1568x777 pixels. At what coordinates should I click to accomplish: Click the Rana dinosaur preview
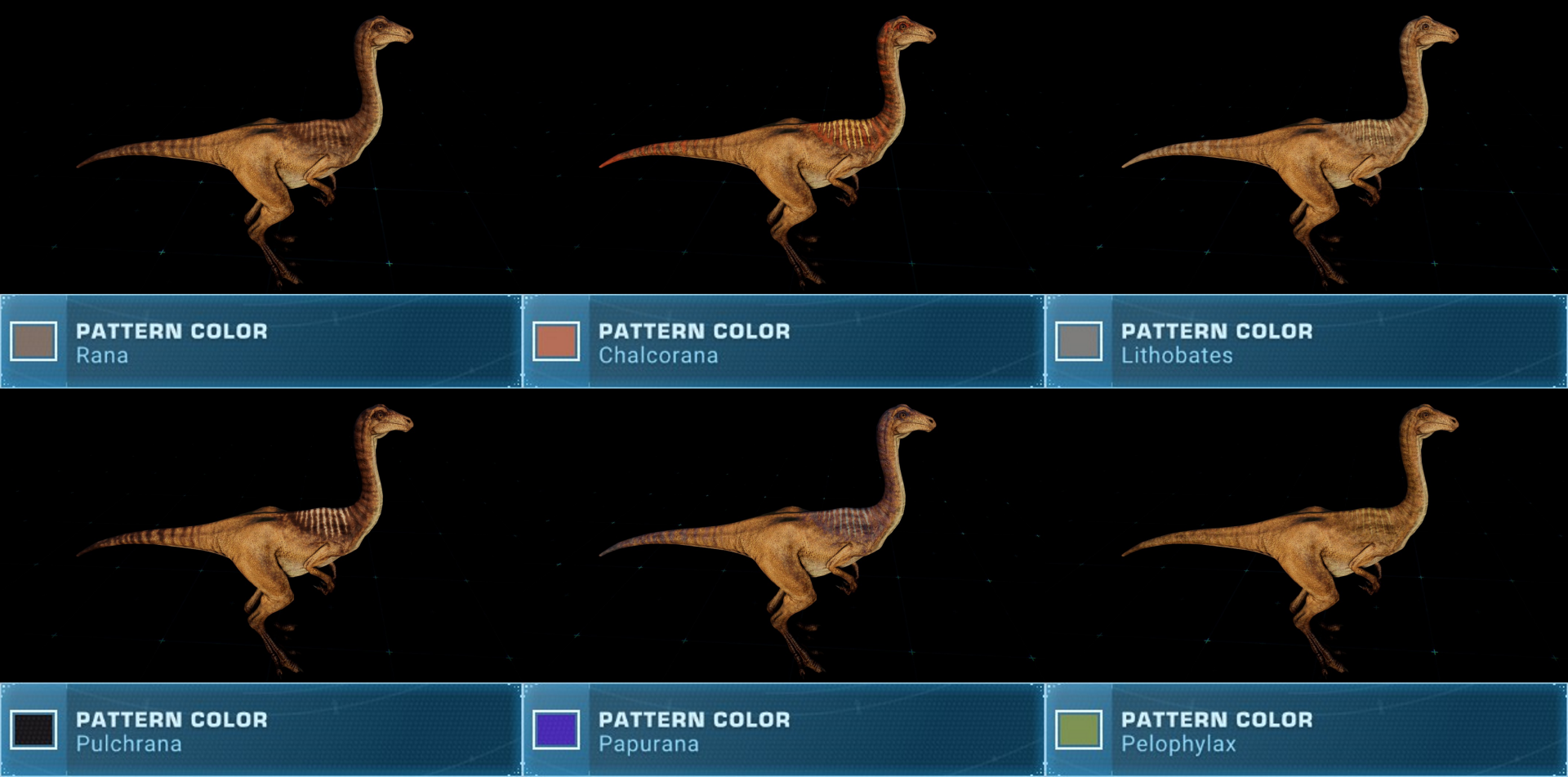click(245, 150)
